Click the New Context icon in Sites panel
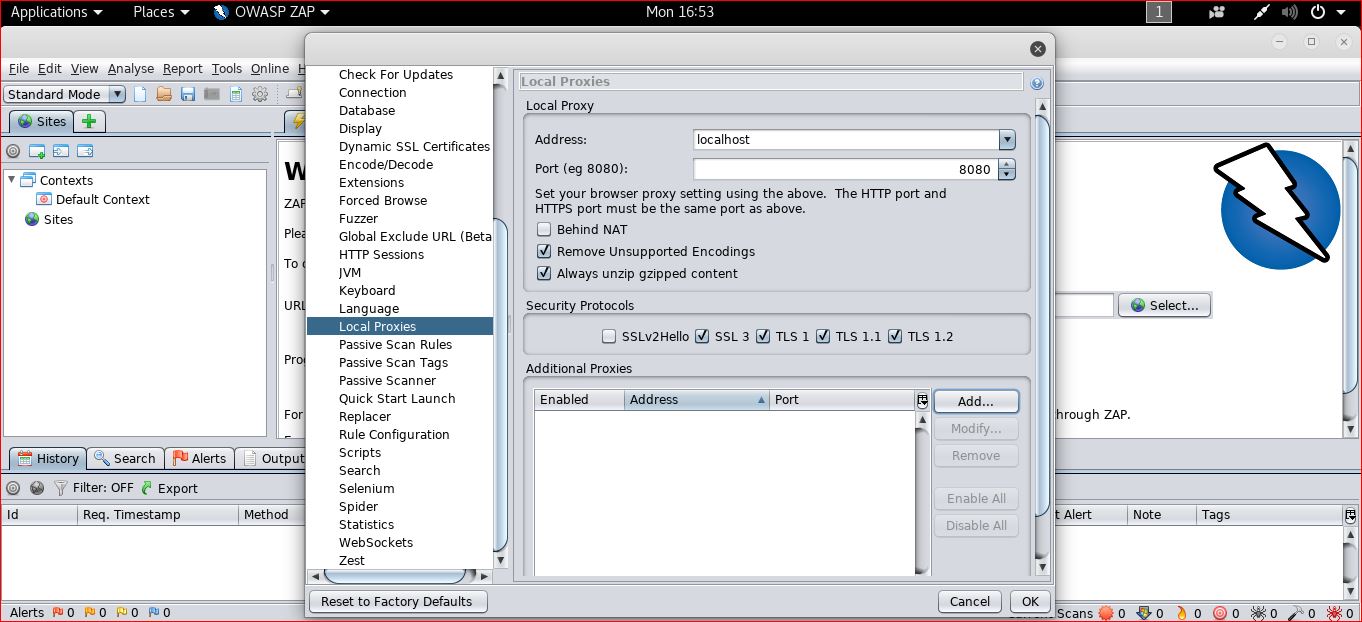 pyautogui.click(x=37, y=152)
